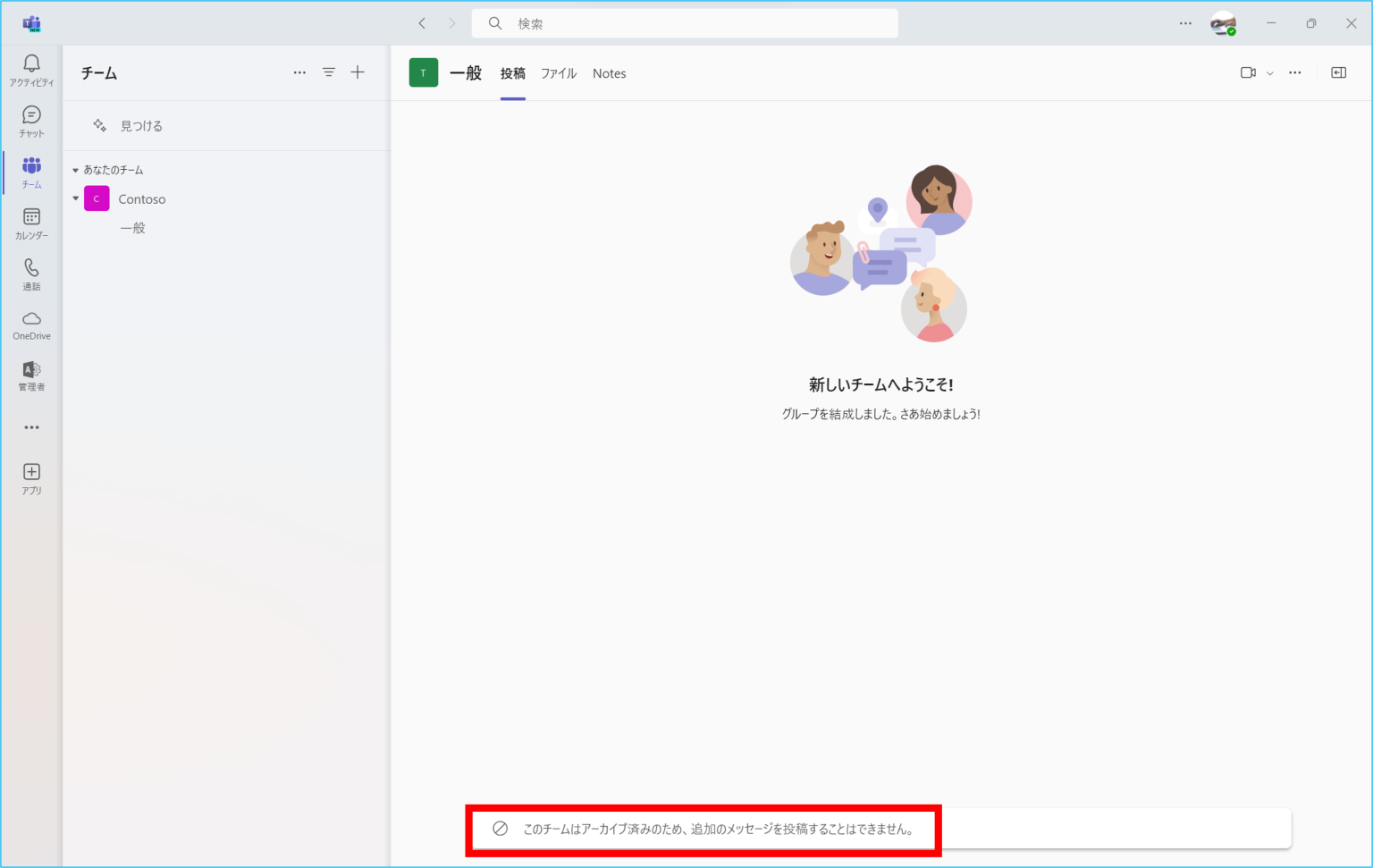Switch to the Notes tab
The image size is (1373, 868).
609,73
